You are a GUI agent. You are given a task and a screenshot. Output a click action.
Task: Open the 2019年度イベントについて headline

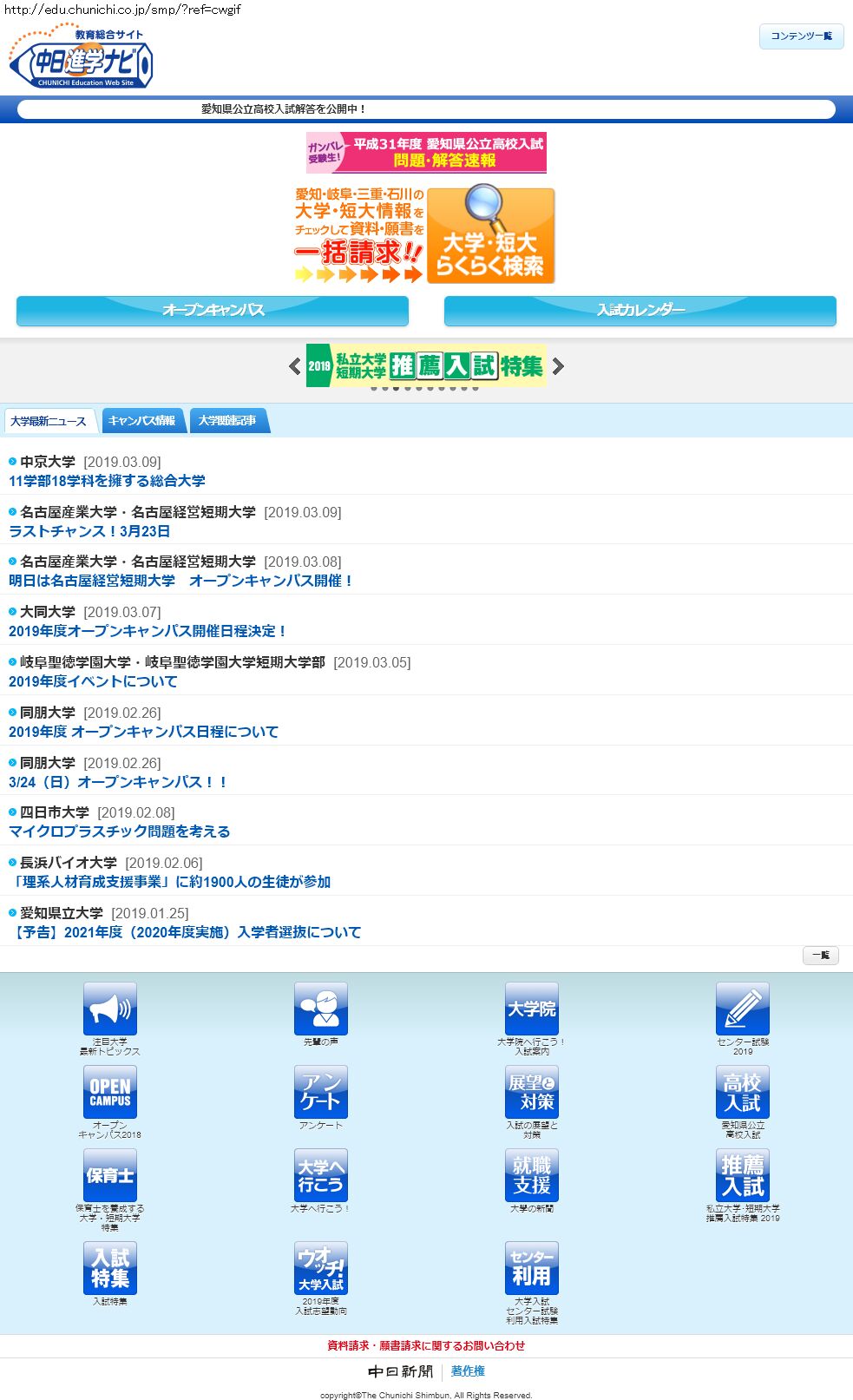93,681
